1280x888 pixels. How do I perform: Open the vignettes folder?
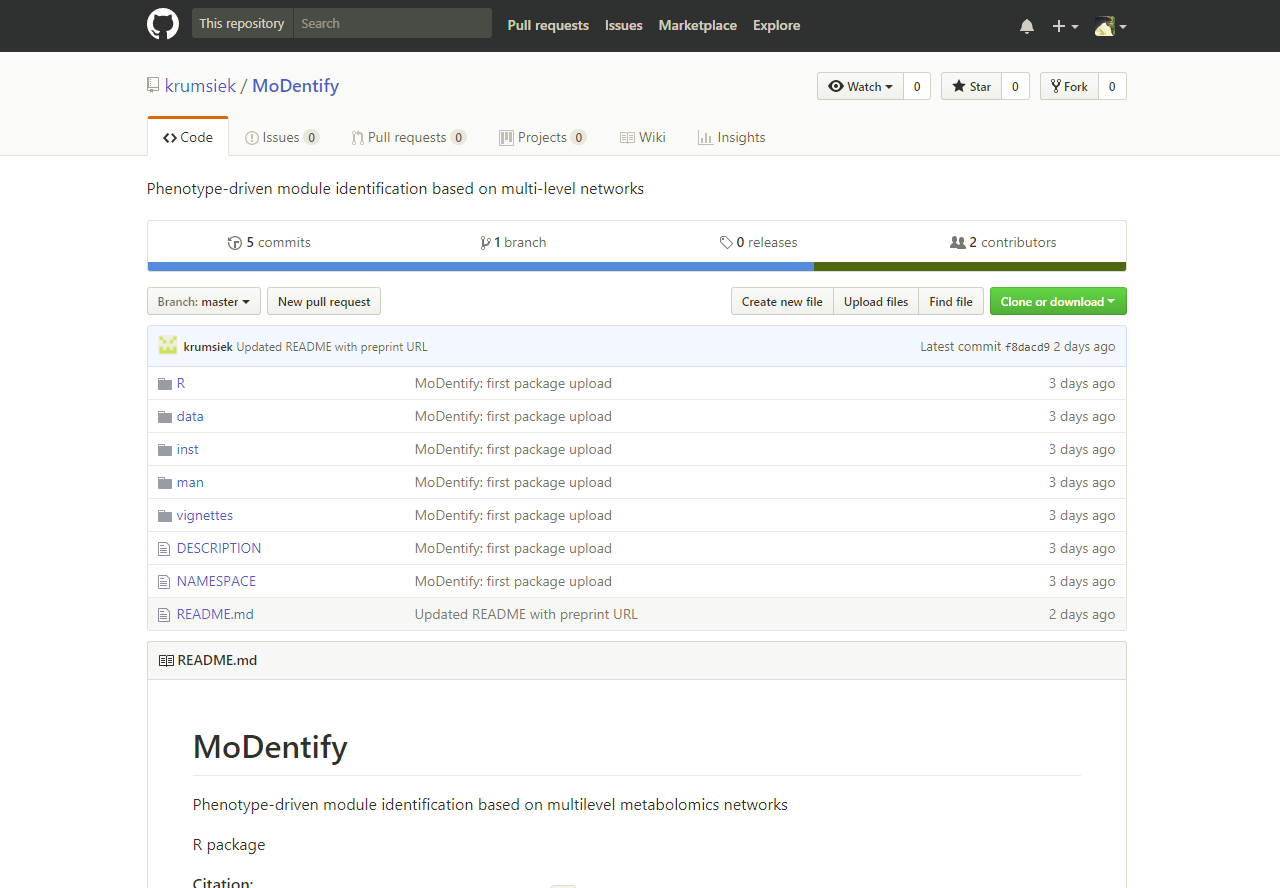[x=205, y=515]
